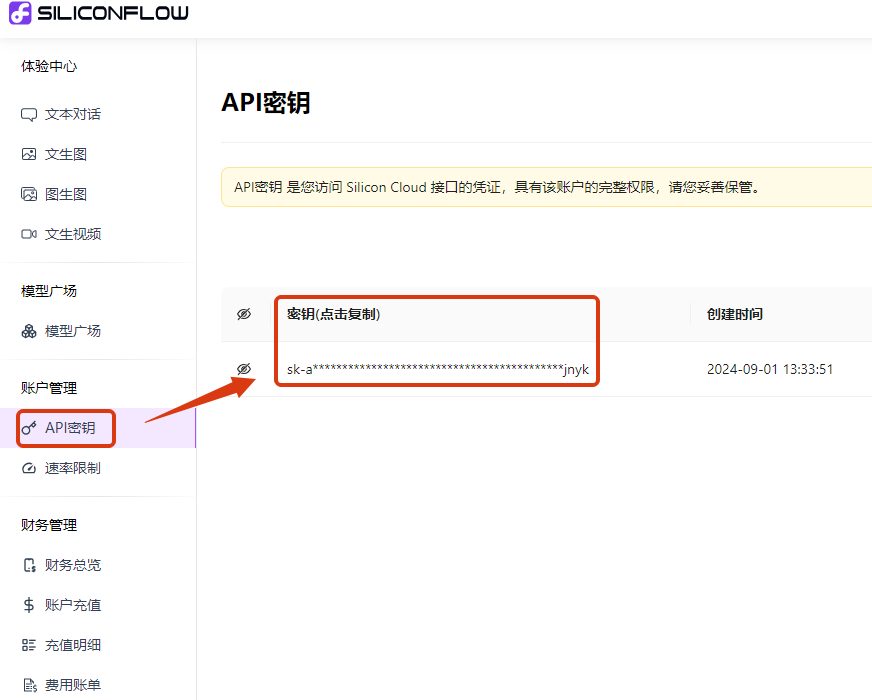This screenshot has height=700, width=872.
Task: Click the 密钥(点击复制) column header
Action: [334, 314]
